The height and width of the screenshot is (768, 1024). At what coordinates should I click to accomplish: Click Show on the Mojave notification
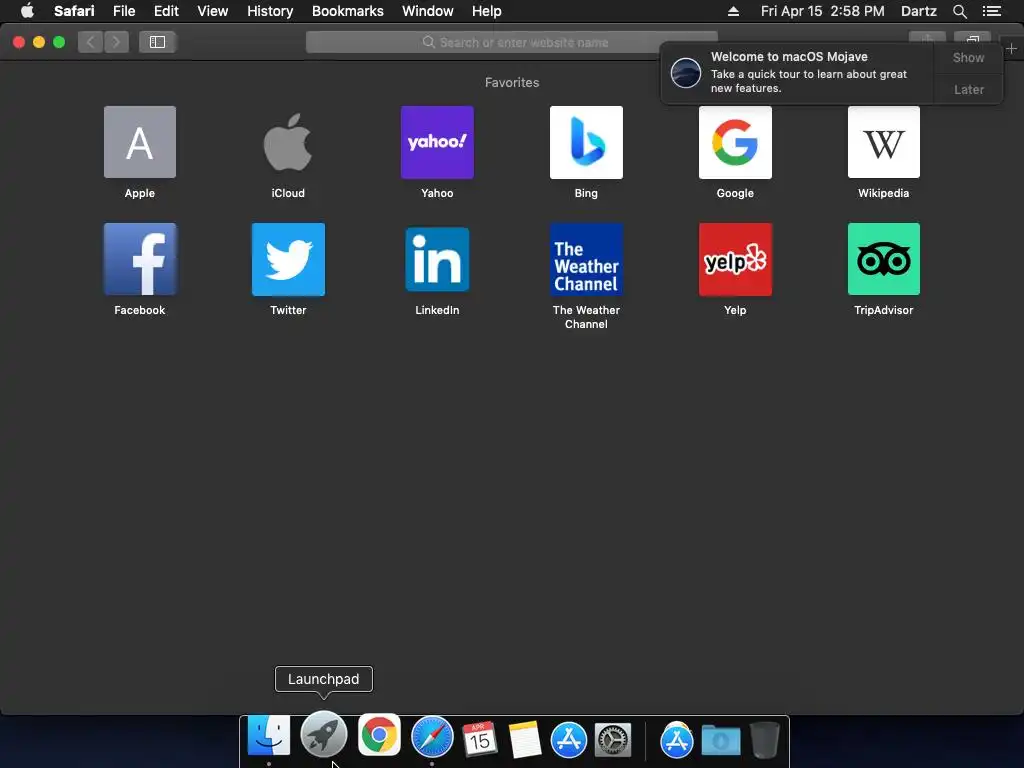click(968, 57)
